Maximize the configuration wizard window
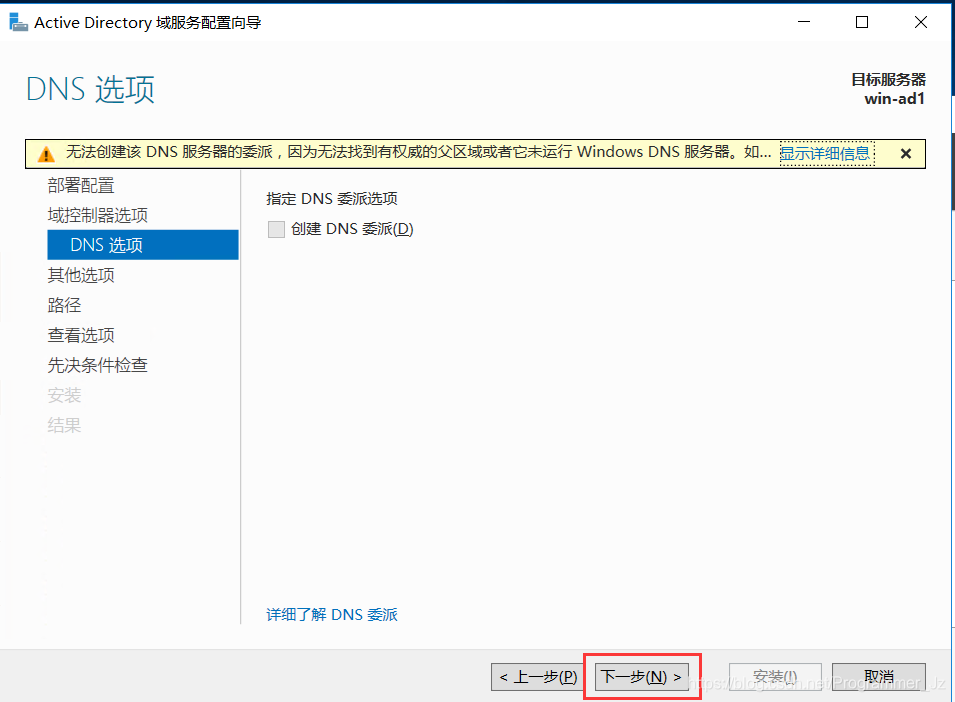The image size is (955, 702). tap(862, 22)
